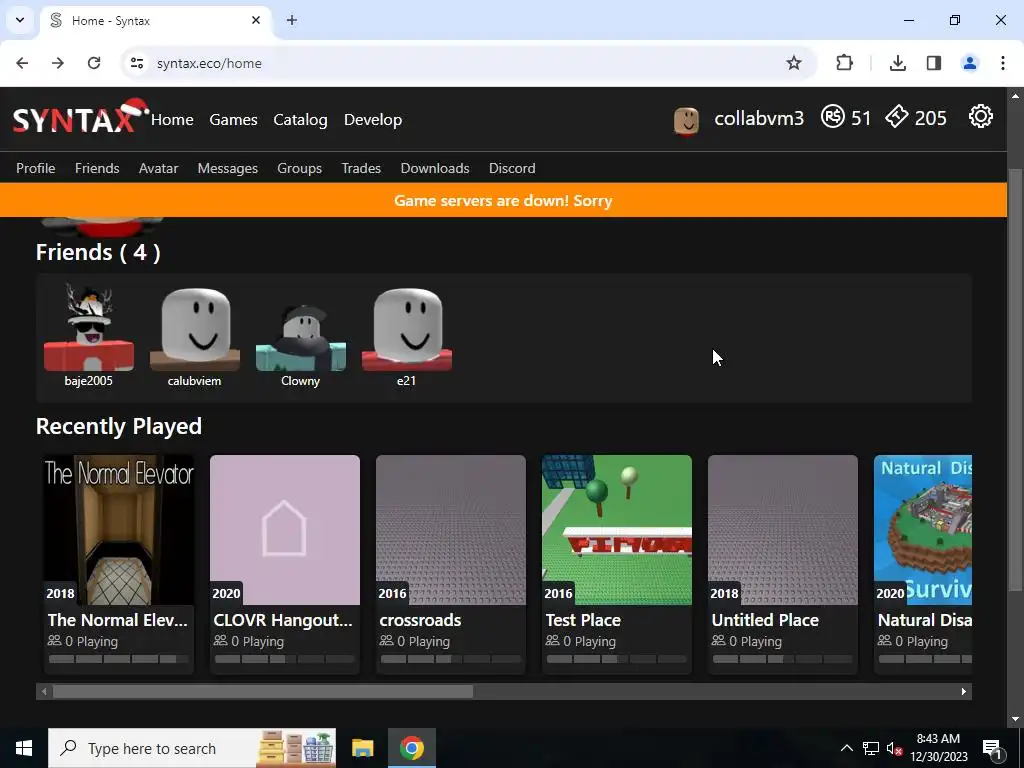
Task: Click the Recently Played heading
Action: click(119, 426)
